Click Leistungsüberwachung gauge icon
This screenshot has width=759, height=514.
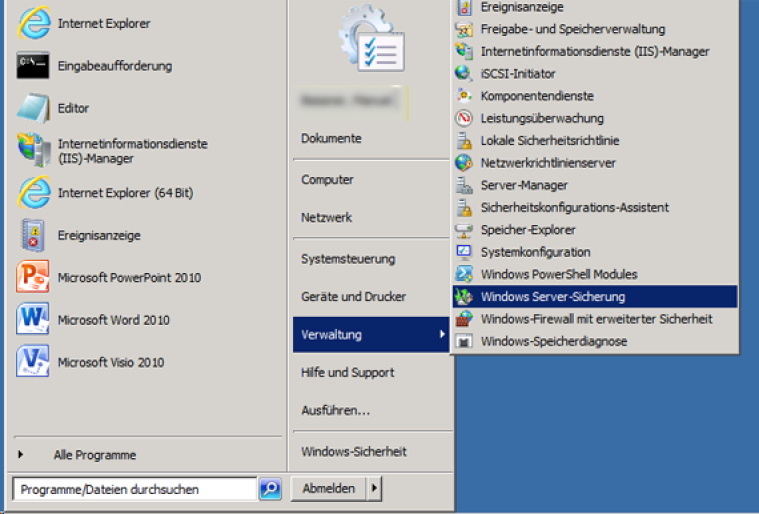[464, 118]
